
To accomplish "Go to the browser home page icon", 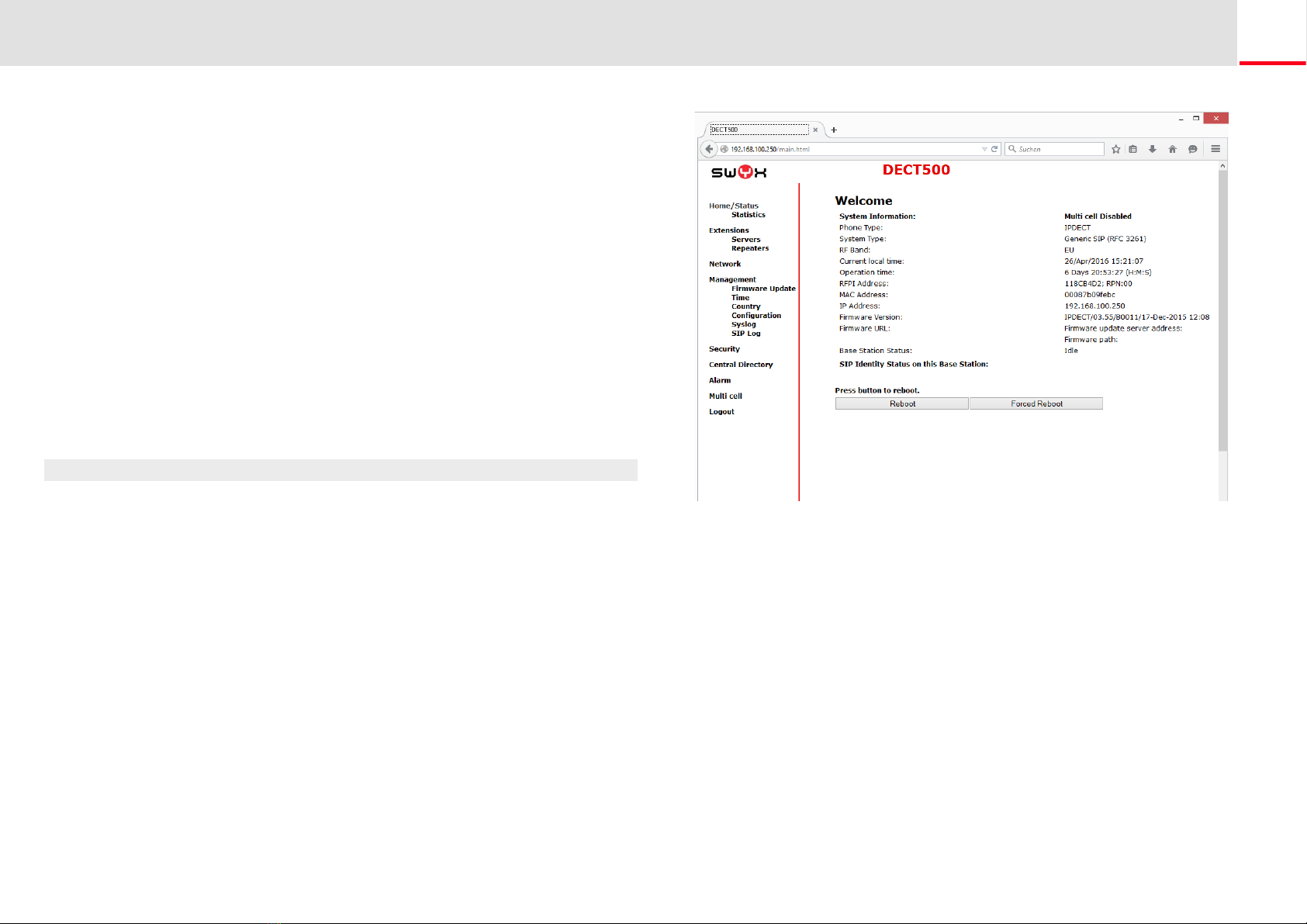I will point(1173,149).
